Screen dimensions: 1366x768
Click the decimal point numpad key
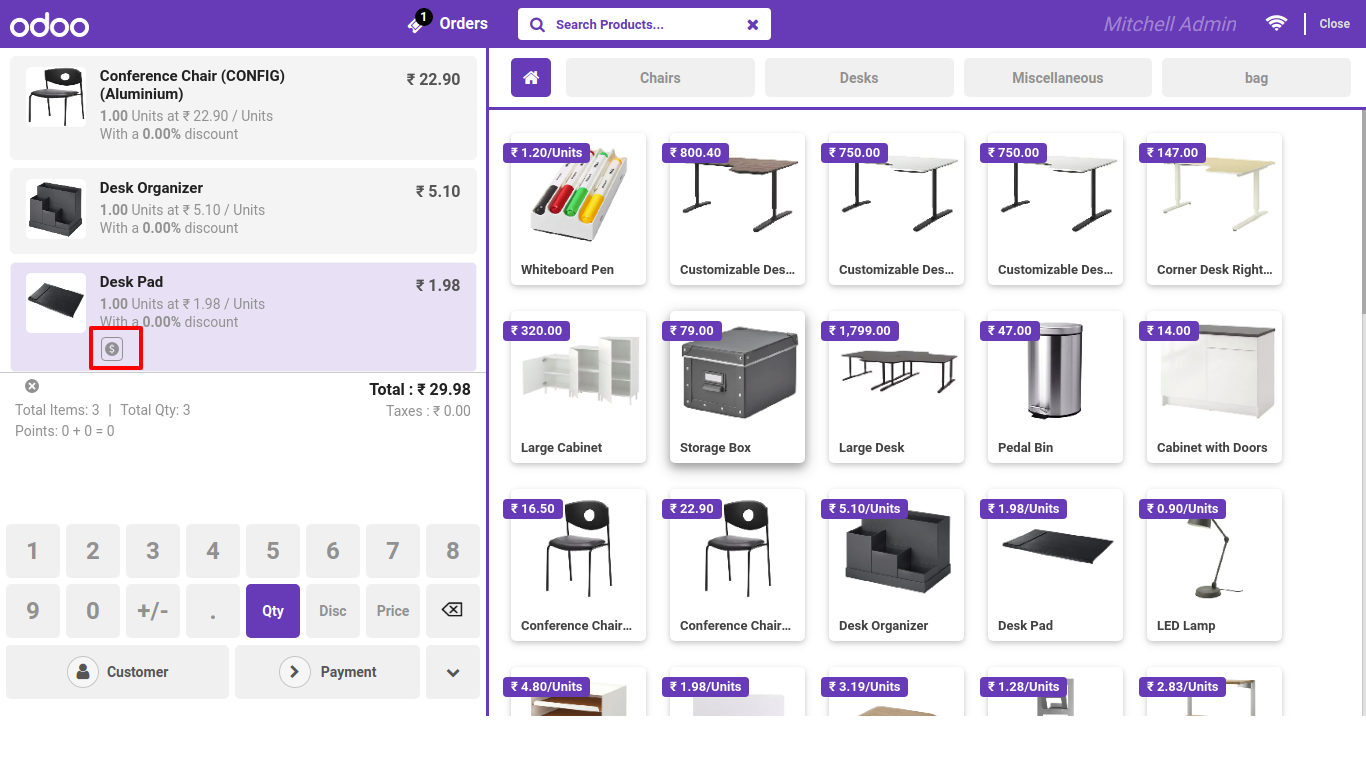[x=213, y=610]
